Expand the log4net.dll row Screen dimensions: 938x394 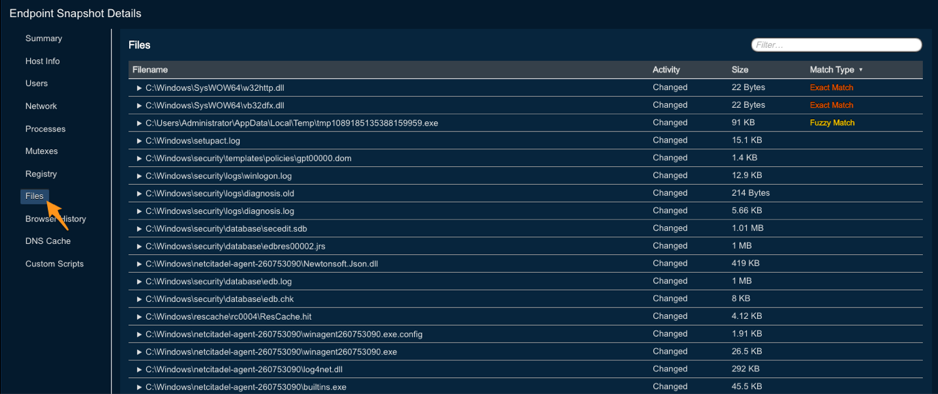click(139, 369)
